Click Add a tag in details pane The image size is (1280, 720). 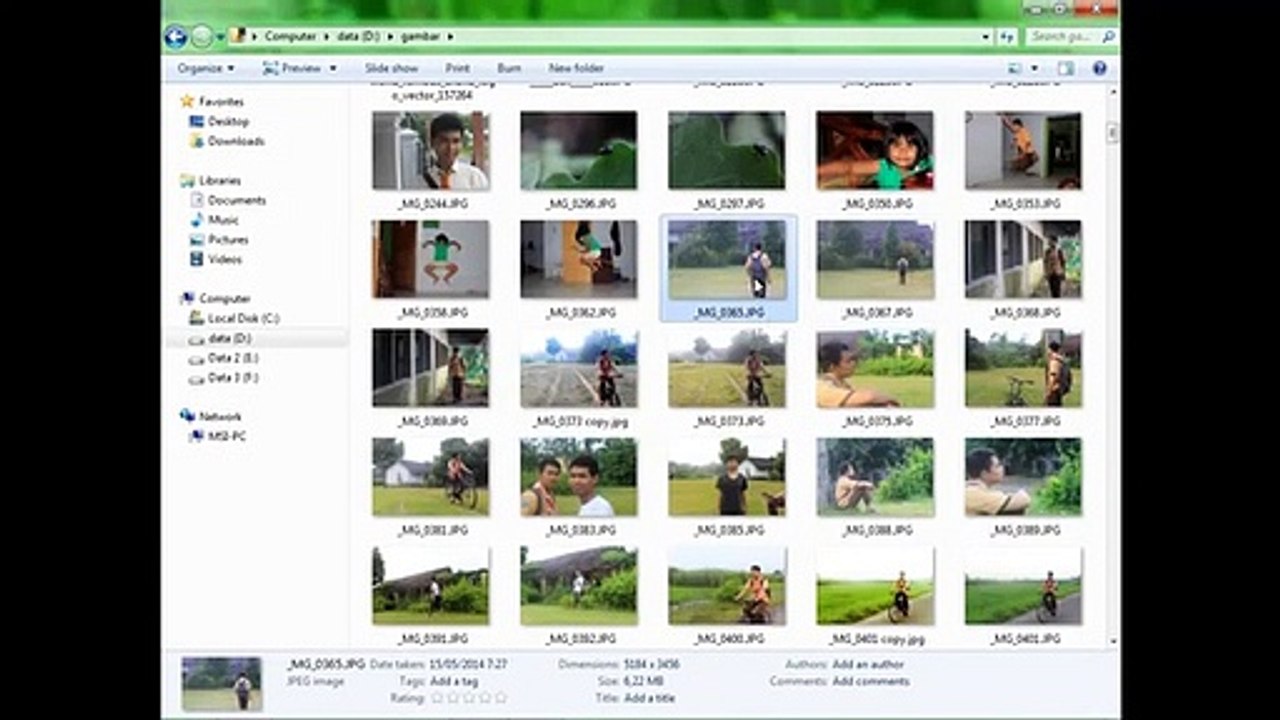[x=454, y=681]
